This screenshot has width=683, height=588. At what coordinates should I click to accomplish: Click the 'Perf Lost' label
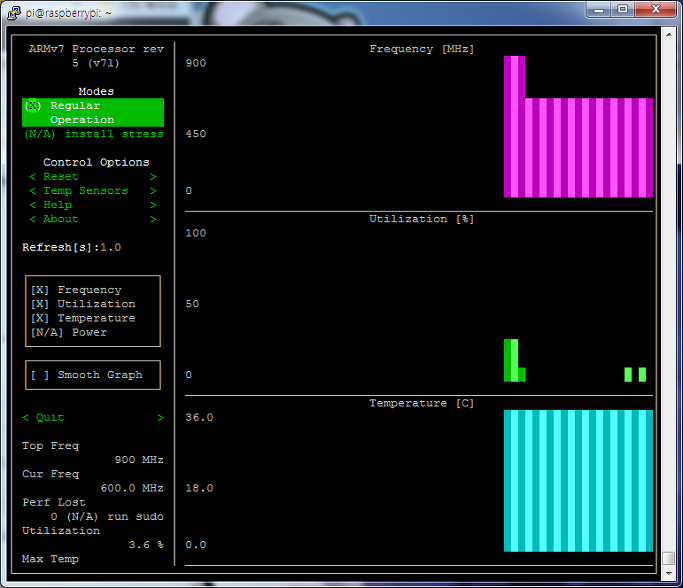coord(54,502)
